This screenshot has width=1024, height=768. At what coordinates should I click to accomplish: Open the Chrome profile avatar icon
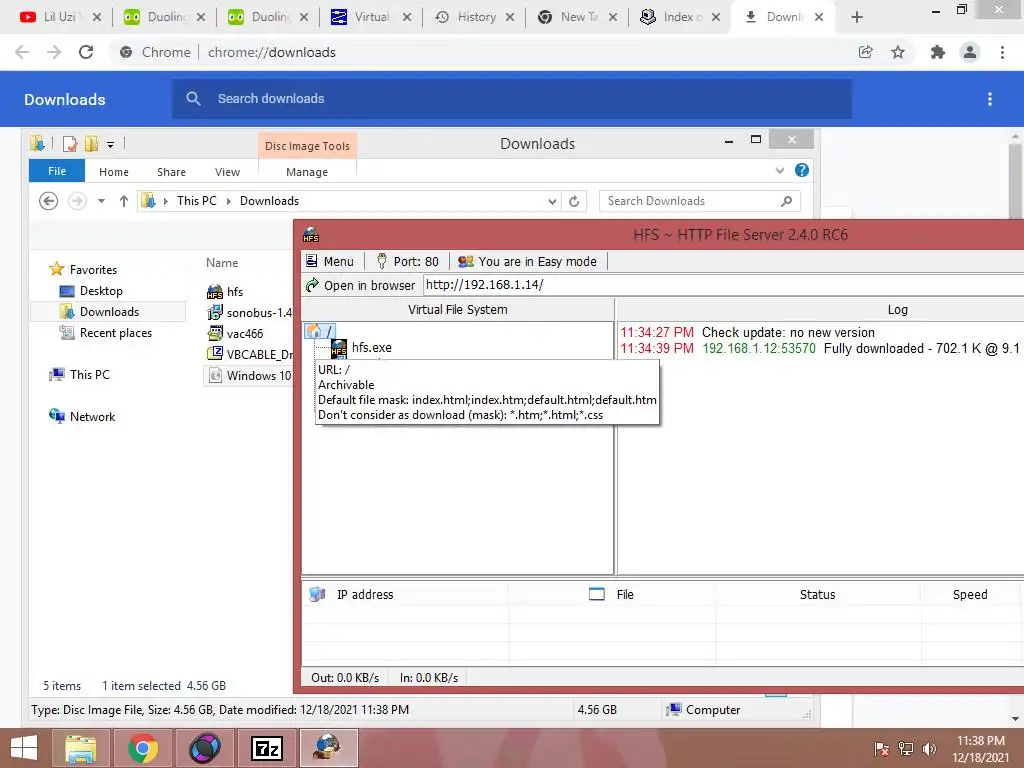pos(970,52)
